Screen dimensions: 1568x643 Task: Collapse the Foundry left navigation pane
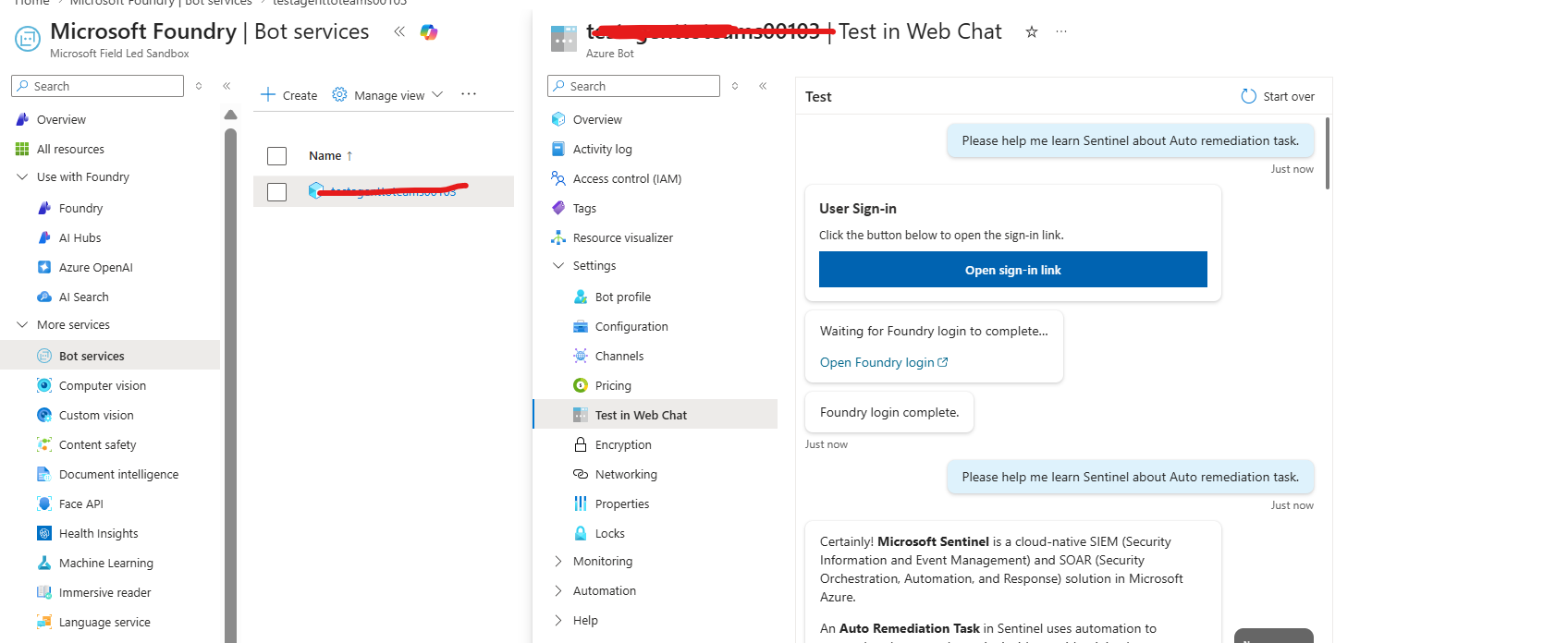pyautogui.click(x=227, y=86)
